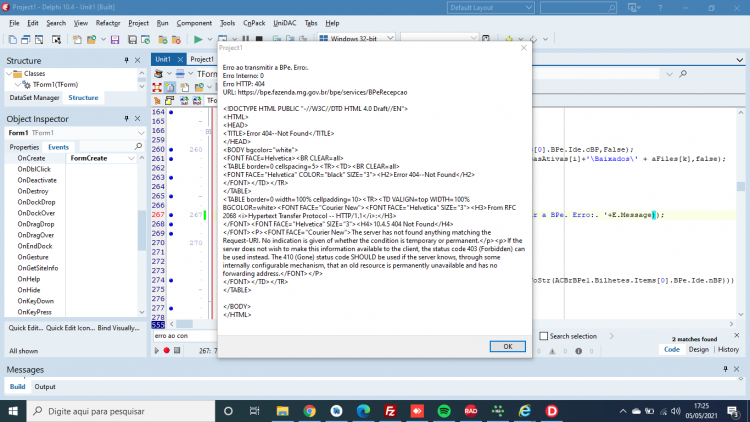The width and height of the screenshot is (750, 422).
Task: Close the Structure panel
Action: [x=137, y=60]
